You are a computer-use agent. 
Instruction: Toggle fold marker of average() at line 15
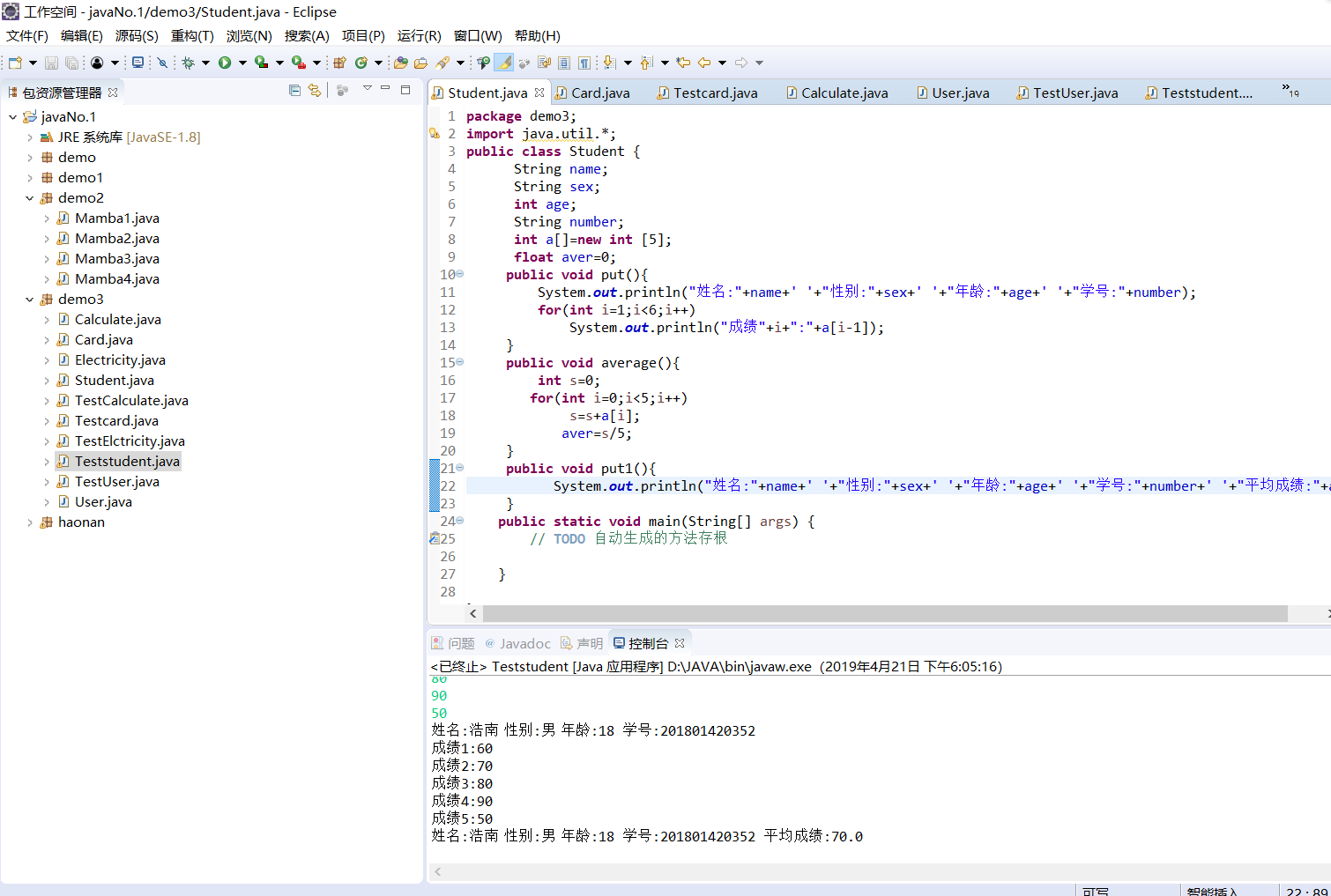pos(459,362)
